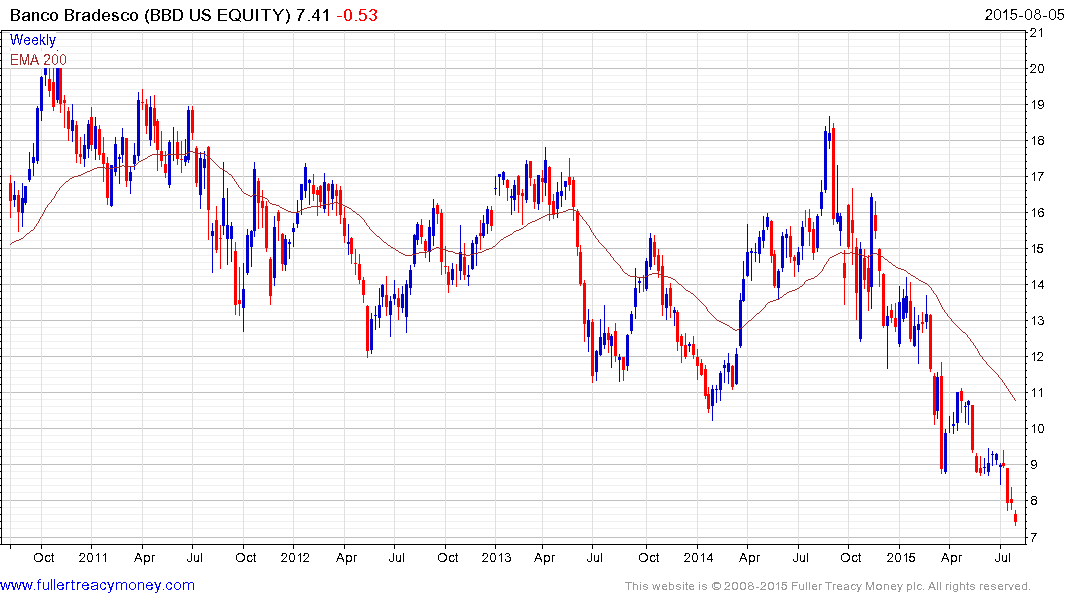Viewport: 1075px width, 600px height.
Task: Click the 2015 year label on axis
Action: (900, 557)
